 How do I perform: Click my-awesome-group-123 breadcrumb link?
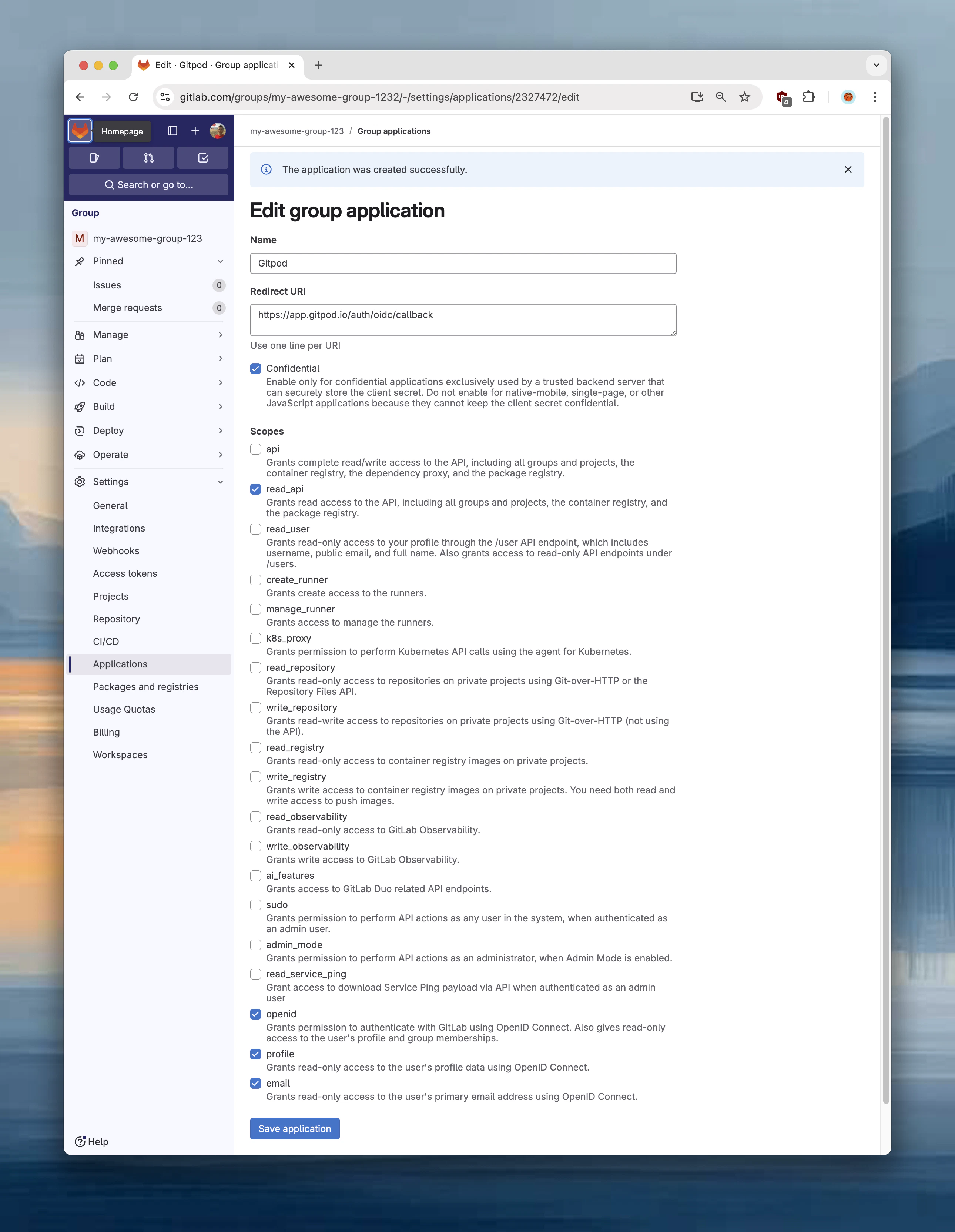[x=297, y=131]
